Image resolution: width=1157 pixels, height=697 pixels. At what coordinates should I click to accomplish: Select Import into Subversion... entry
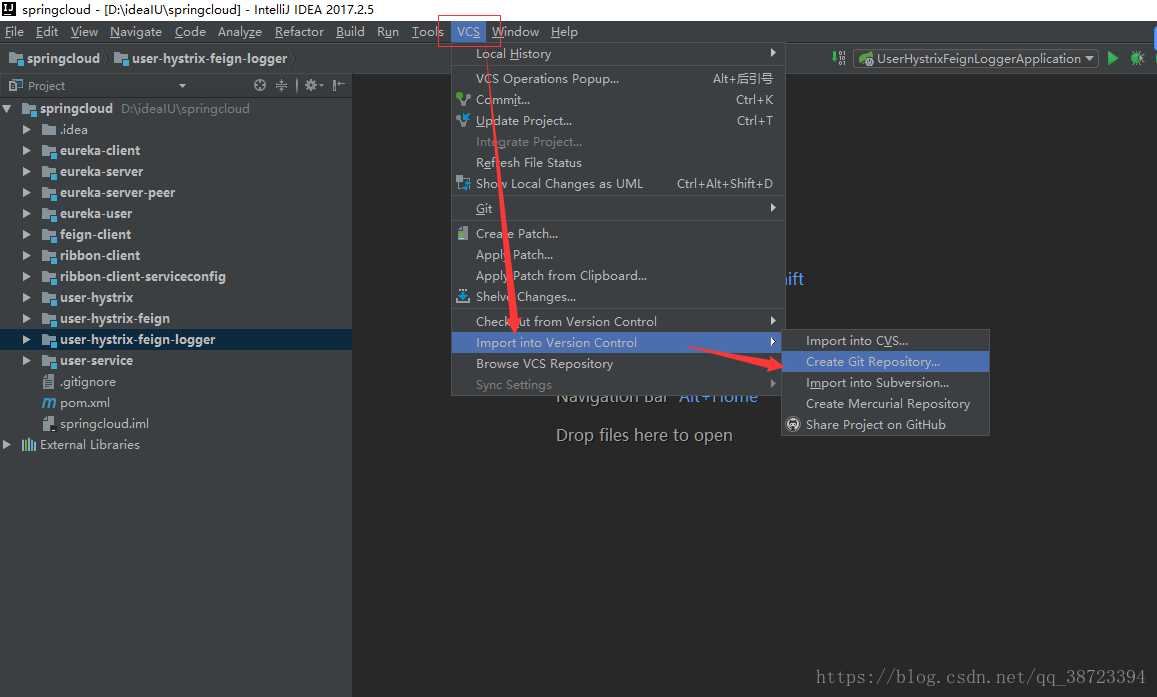(885, 383)
